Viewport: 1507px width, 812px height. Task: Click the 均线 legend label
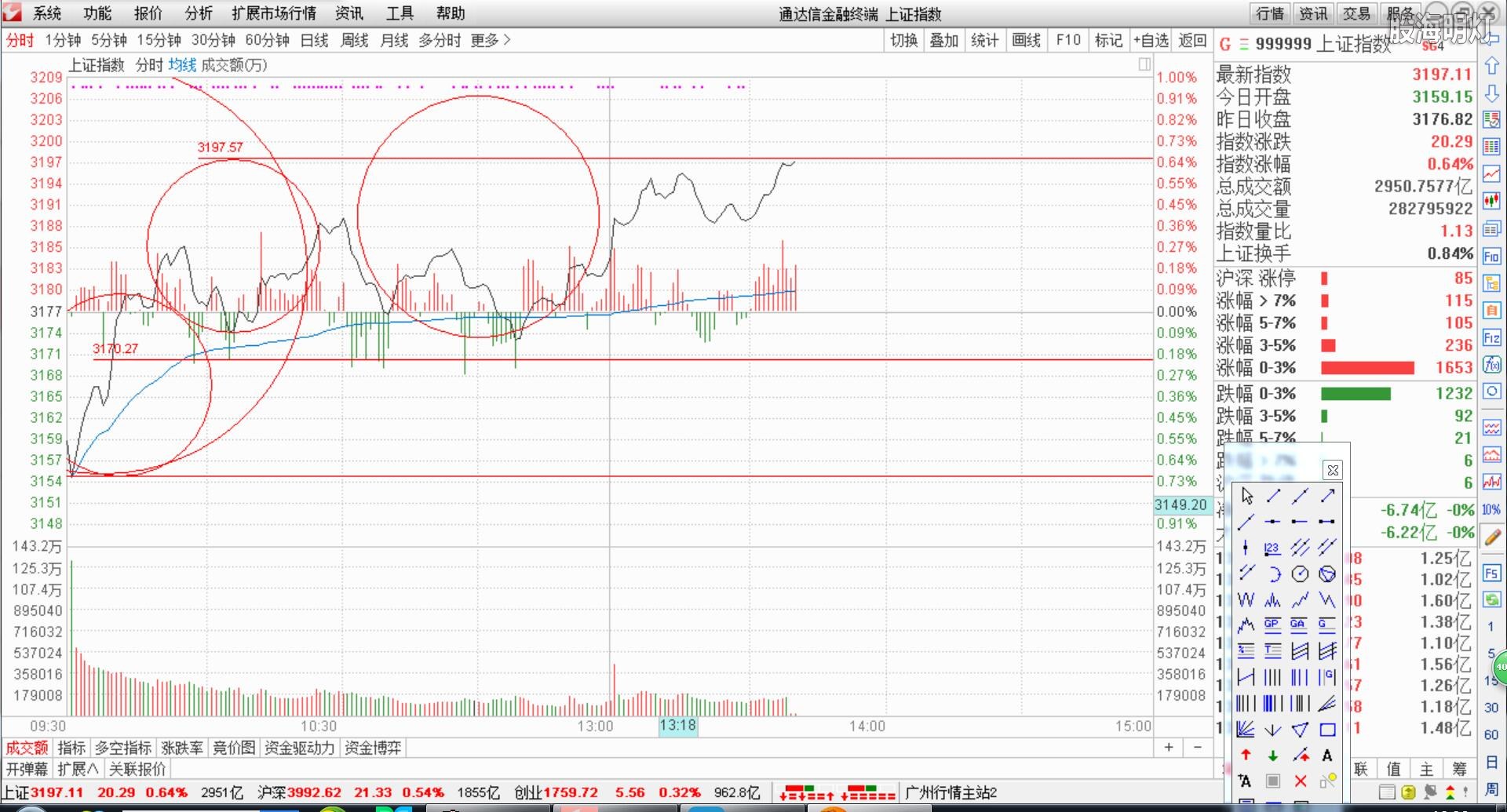[182, 65]
